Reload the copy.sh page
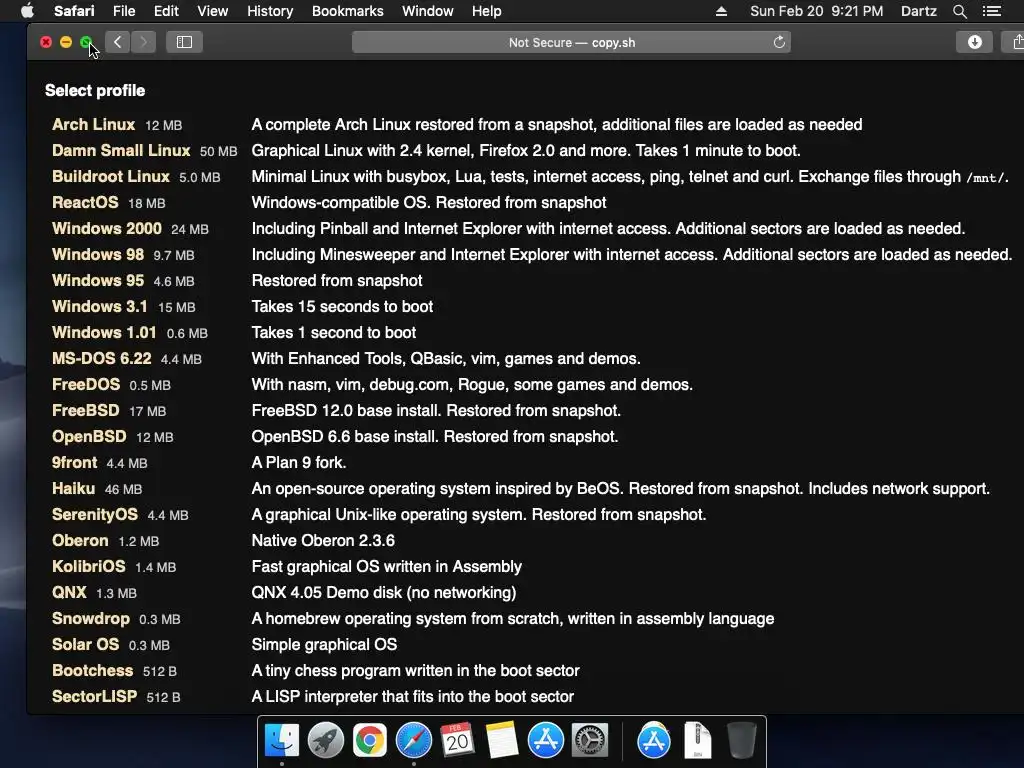 coord(778,42)
